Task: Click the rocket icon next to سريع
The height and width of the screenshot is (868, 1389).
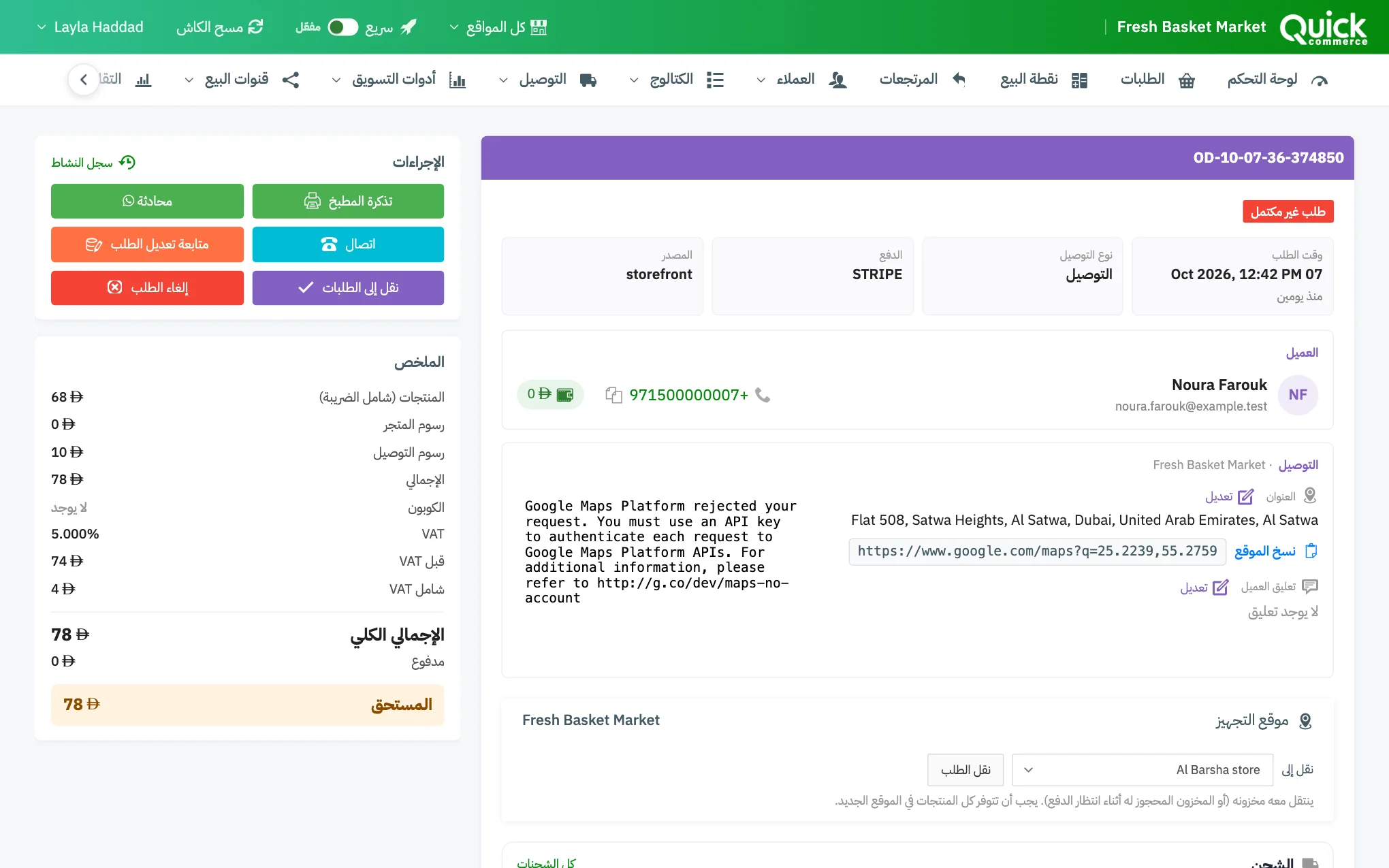Action: [x=408, y=27]
